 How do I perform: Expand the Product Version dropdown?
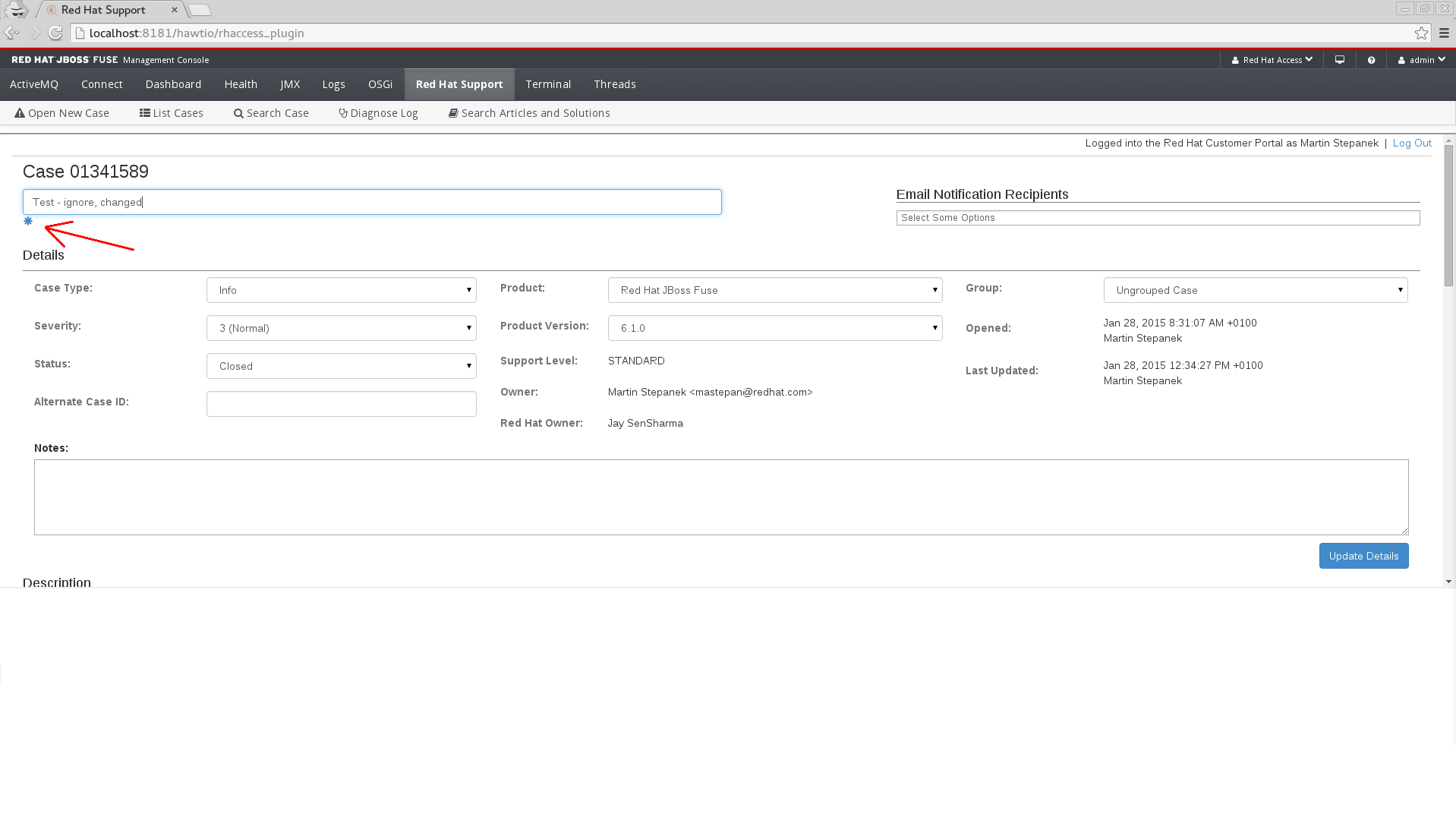pos(775,328)
